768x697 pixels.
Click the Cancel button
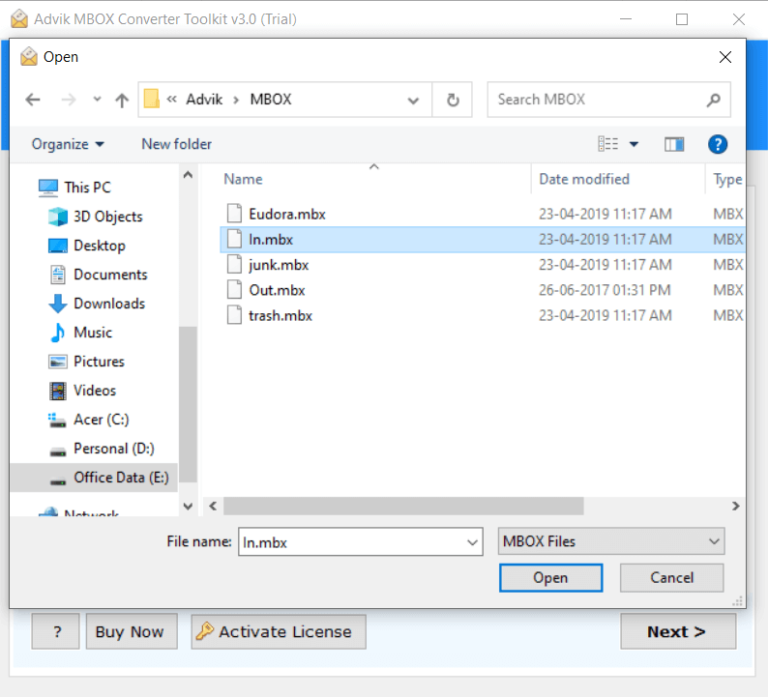(671, 577)
